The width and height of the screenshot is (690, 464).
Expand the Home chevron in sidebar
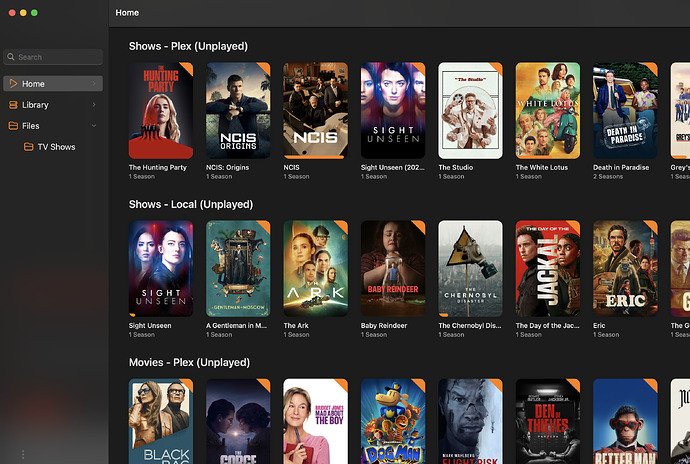[x=94, y=84]
